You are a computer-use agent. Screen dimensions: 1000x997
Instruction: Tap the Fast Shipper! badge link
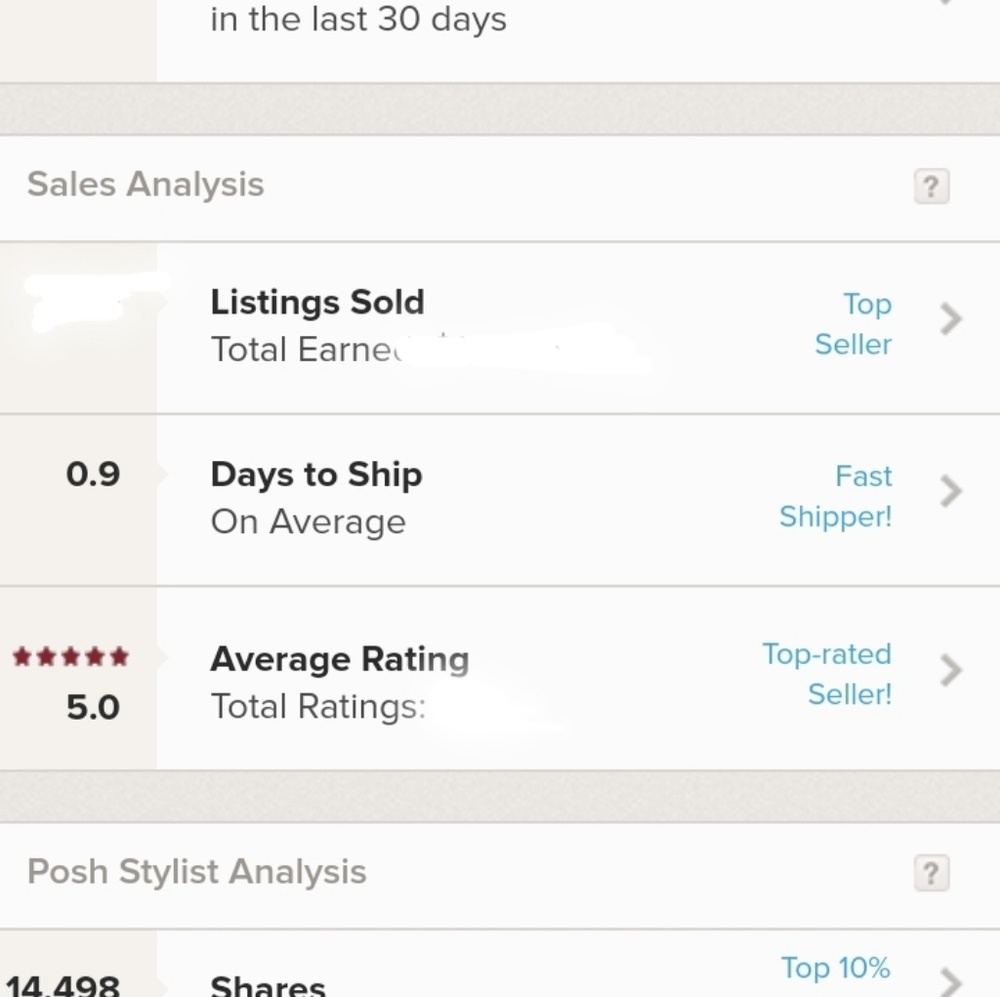click(836, 496)
